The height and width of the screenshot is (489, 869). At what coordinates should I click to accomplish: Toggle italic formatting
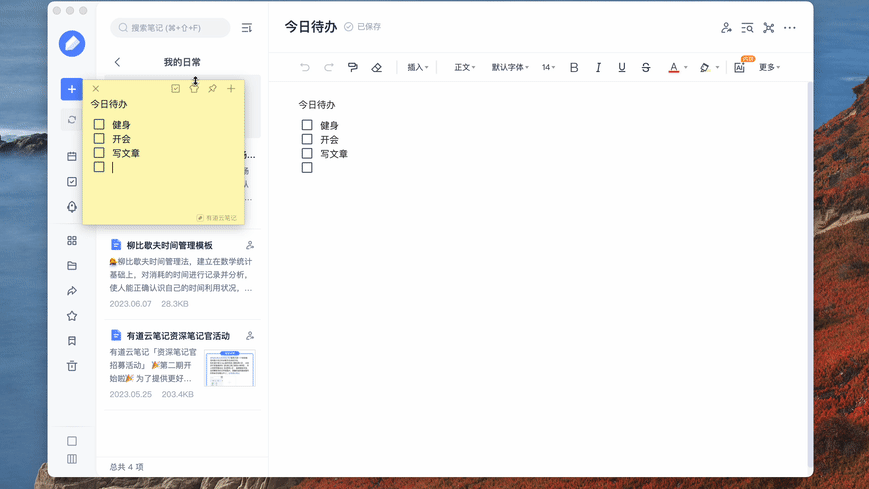pyautogui.click(x=598, y=67)
